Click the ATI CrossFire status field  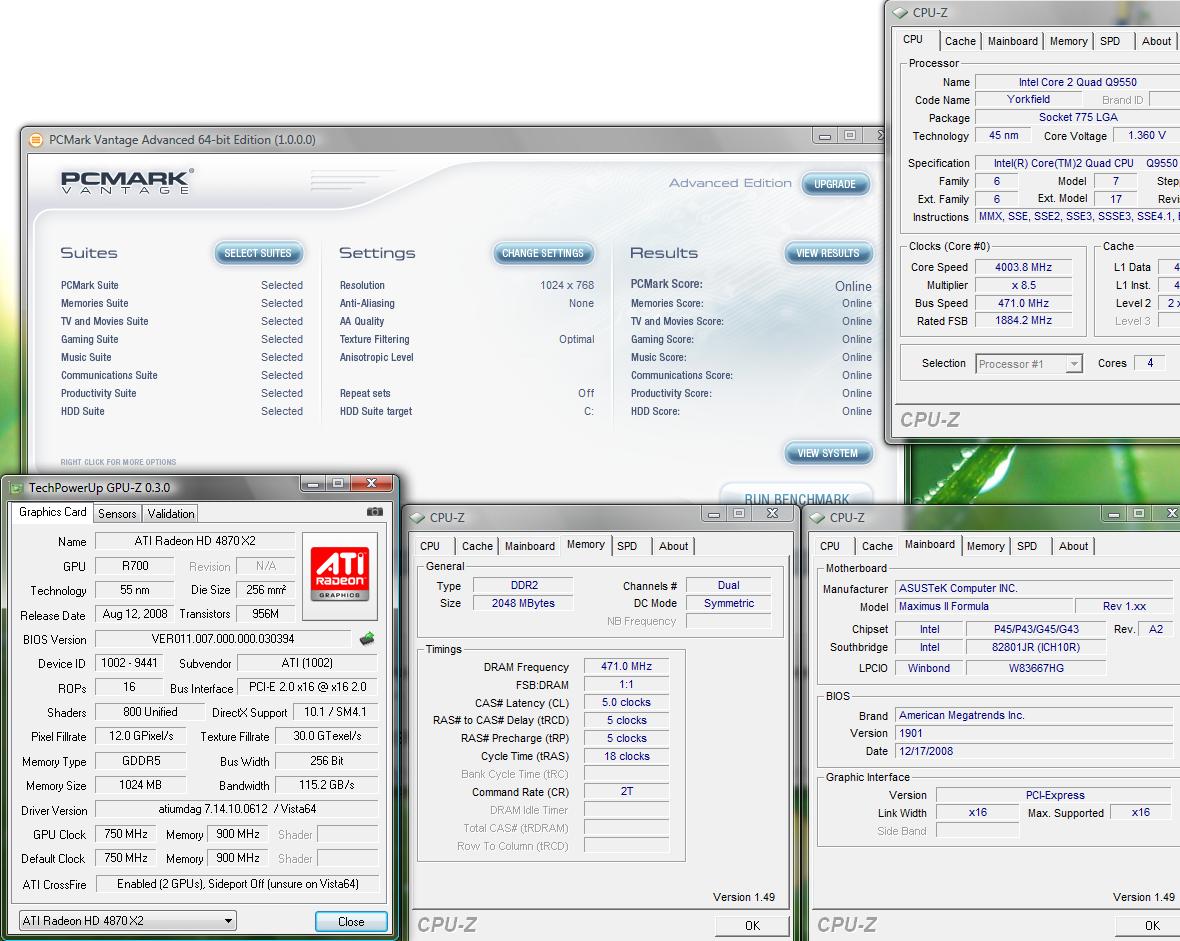(x=238, y=884)
